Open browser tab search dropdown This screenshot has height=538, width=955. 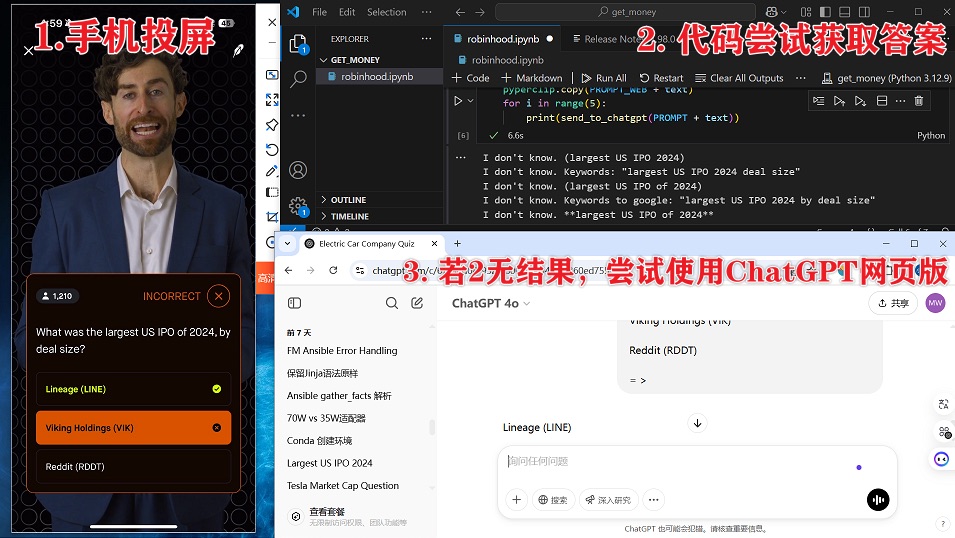[287, 244]
